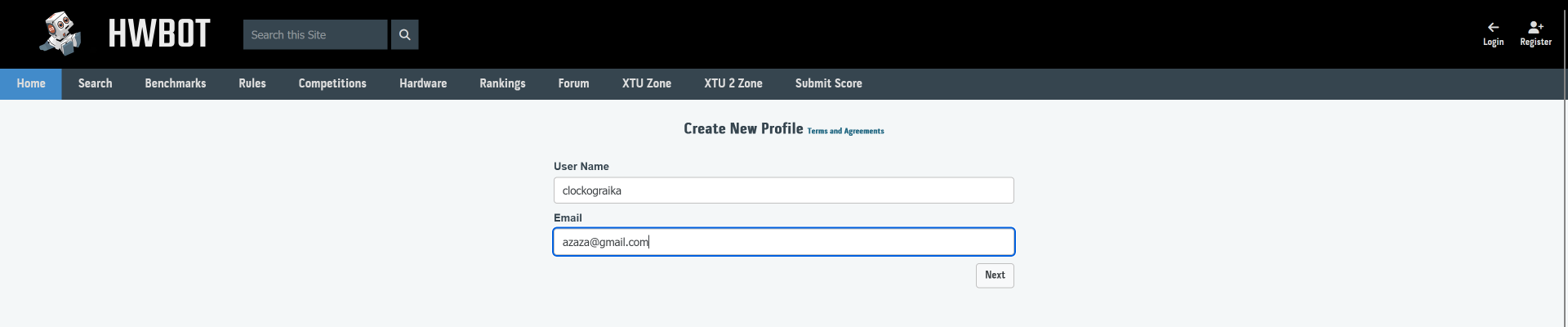
Task: View the Rankings page
Action: (502, 83)
